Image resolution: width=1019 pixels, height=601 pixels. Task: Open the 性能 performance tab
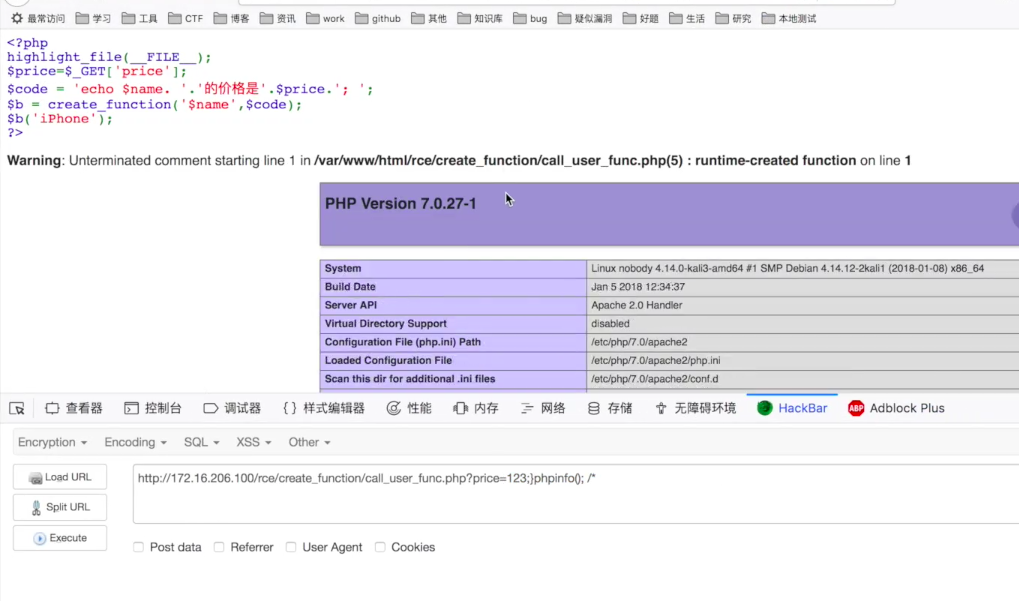pos(409,408)
